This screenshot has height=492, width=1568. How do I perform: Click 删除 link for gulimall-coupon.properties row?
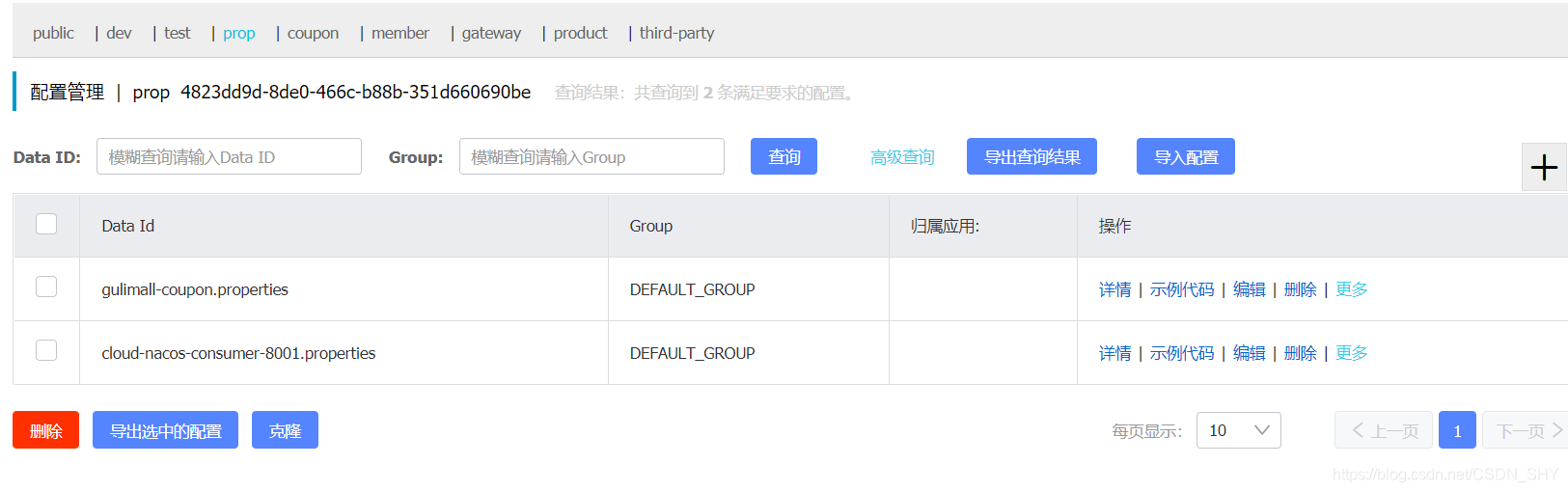(x=1300, y=289)
